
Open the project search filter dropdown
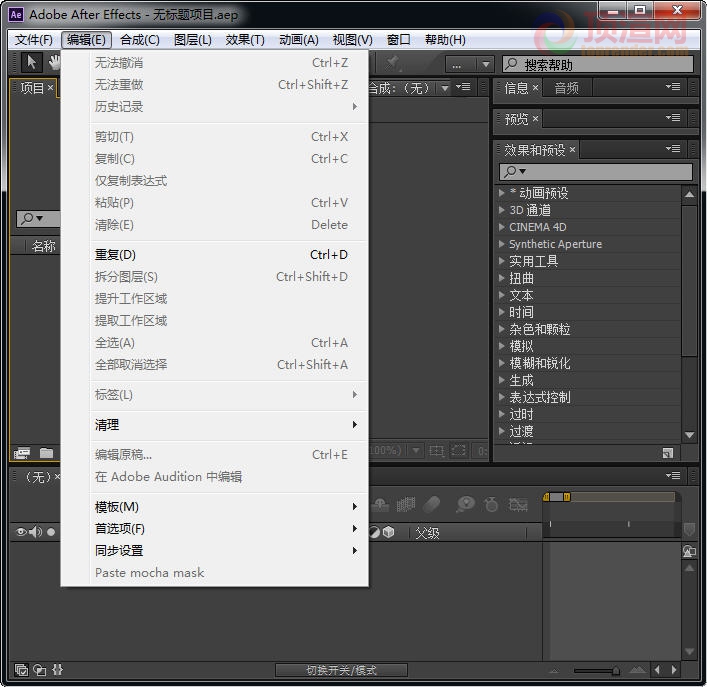click(40, 219)
